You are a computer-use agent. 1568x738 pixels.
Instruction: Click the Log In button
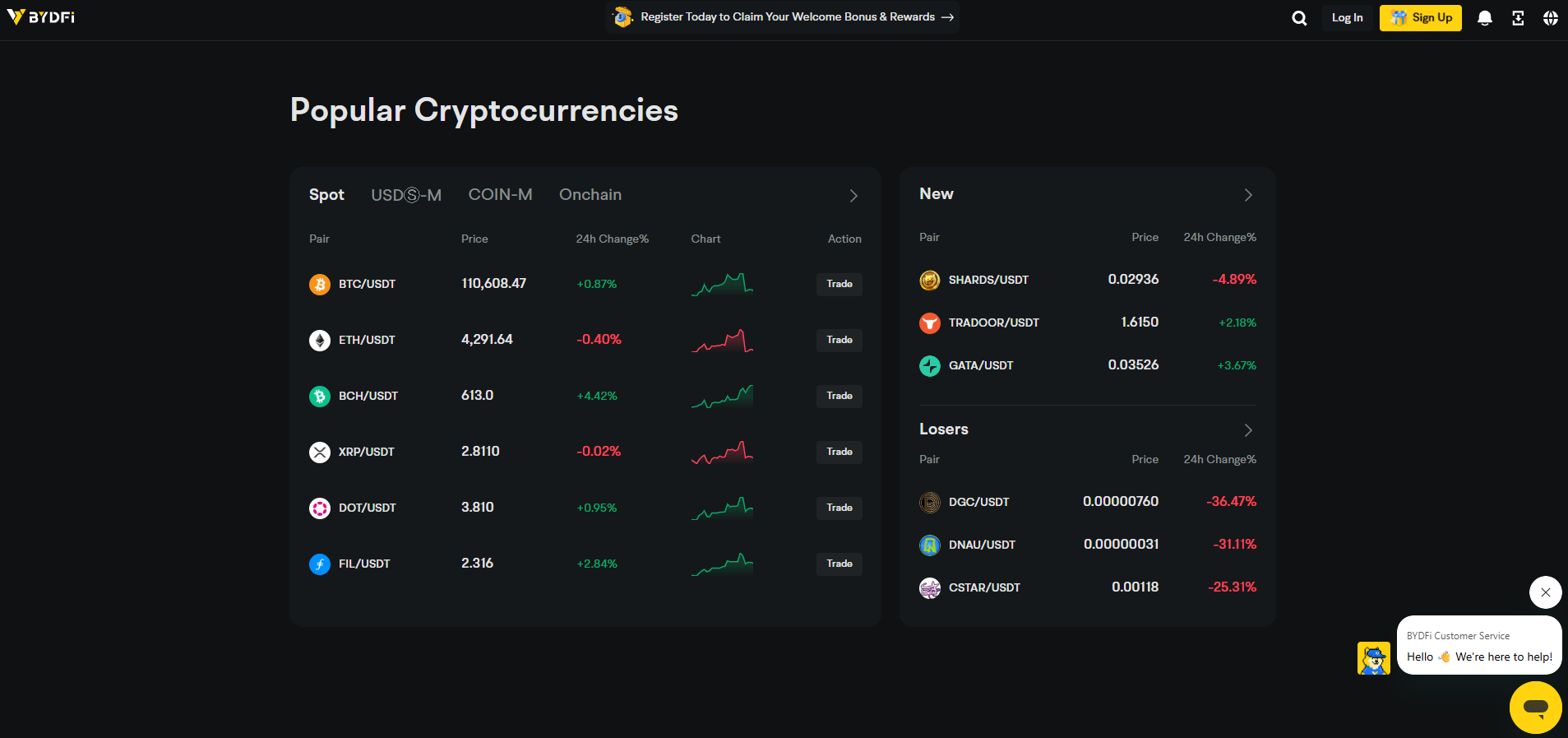[x=1347, y=18]
